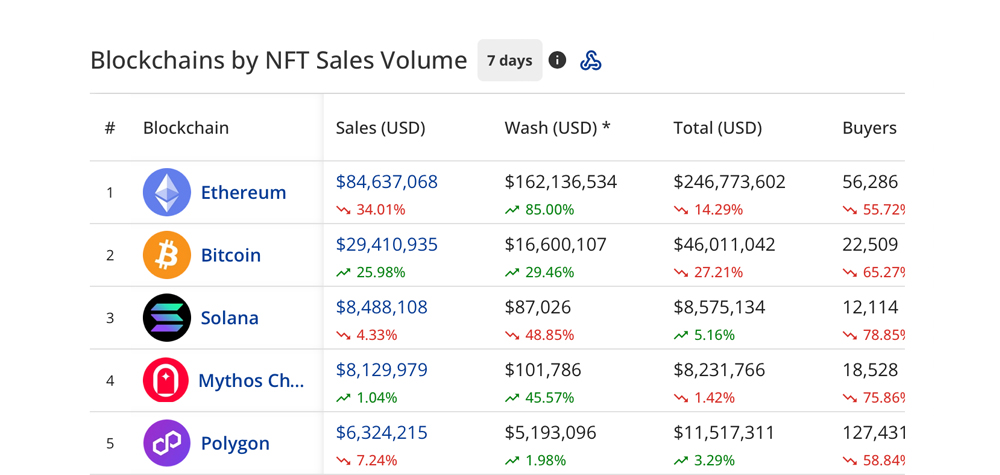This screenshot has width=1000, height=475.
Task: Click Polygon sales change 7.24%
Action: (377, 460)
